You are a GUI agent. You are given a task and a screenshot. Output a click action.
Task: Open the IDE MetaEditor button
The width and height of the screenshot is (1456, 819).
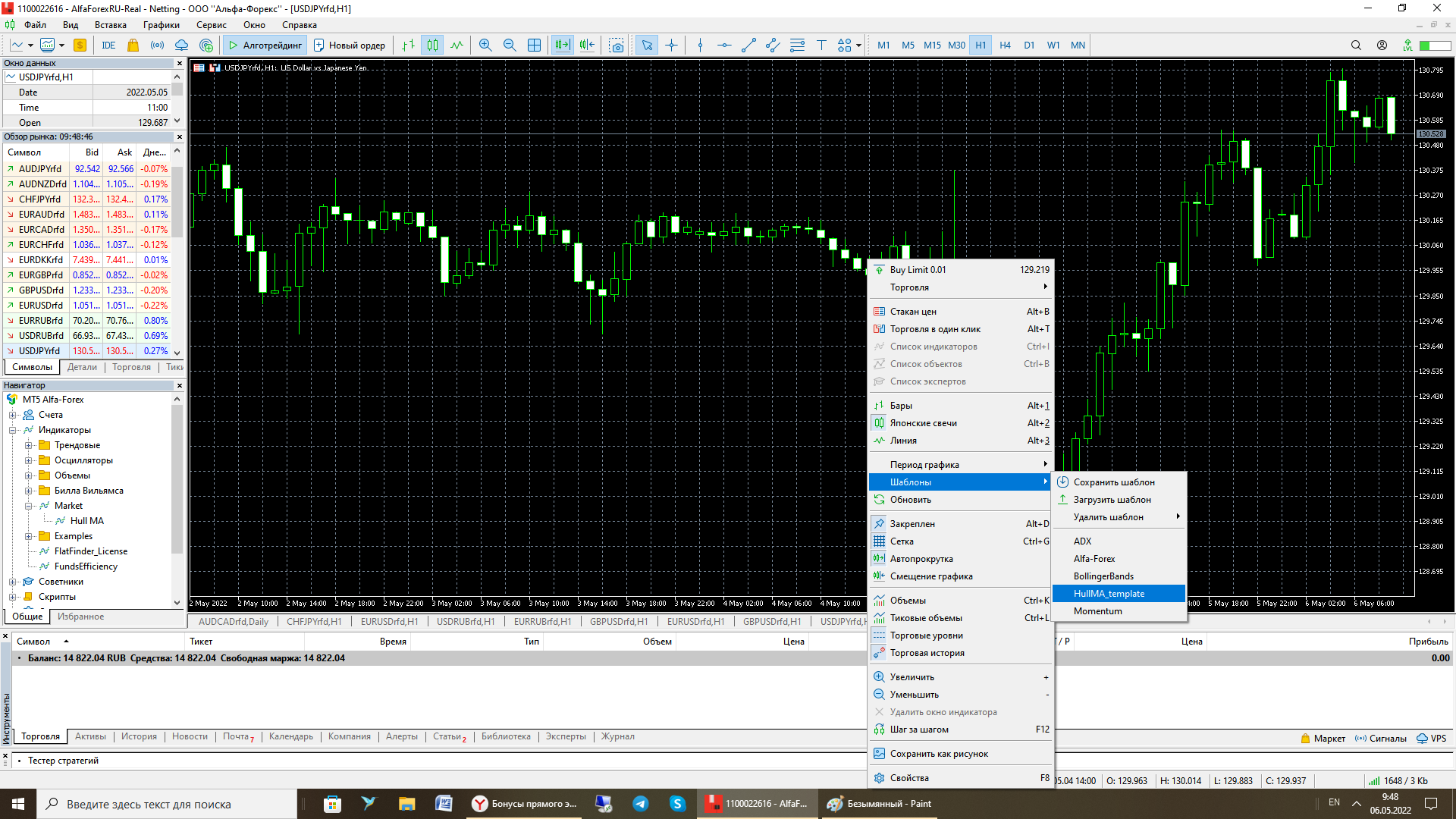click(x=108, y=45)
